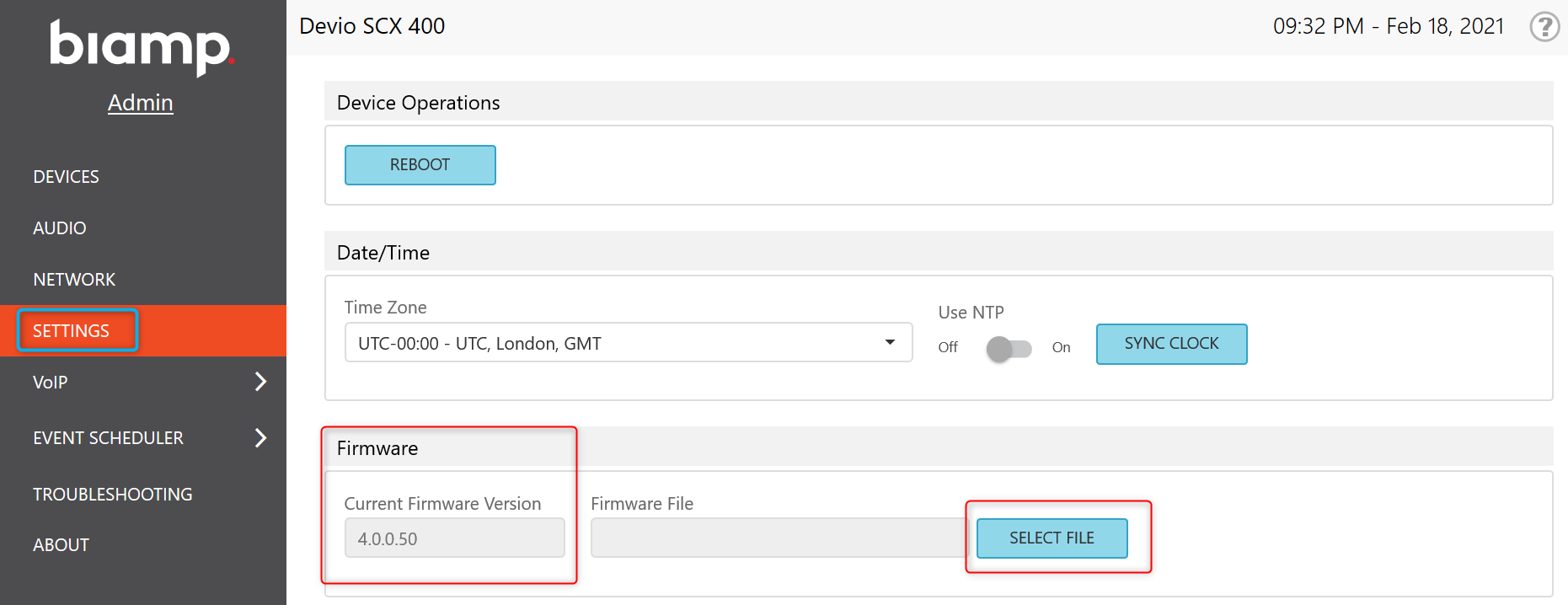This screenshot has height=605, width=1568.
Task: Expand the VoIP submenu chevron
Action: click(260, 382)
